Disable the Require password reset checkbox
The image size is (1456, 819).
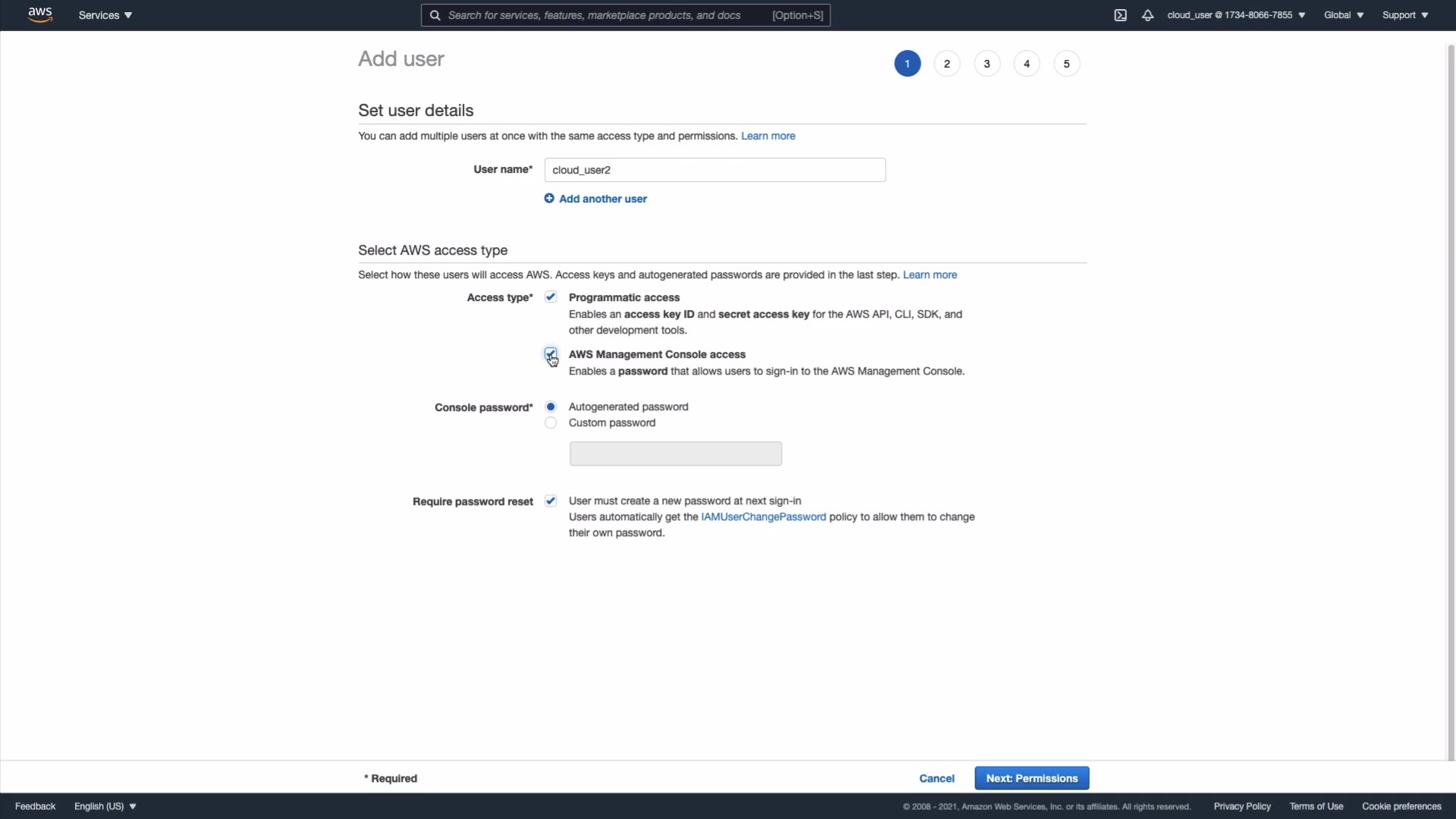[551, 501]
